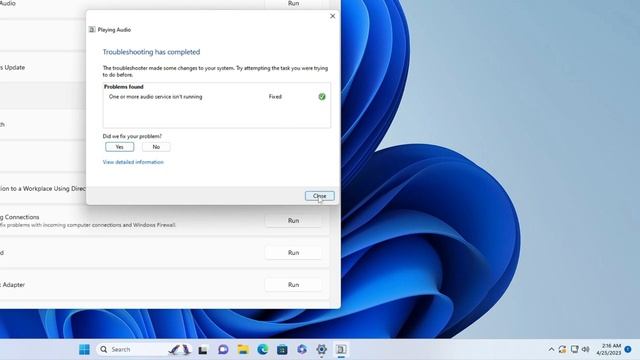
Task: Click the update tray icon
Action: [562, 349]
